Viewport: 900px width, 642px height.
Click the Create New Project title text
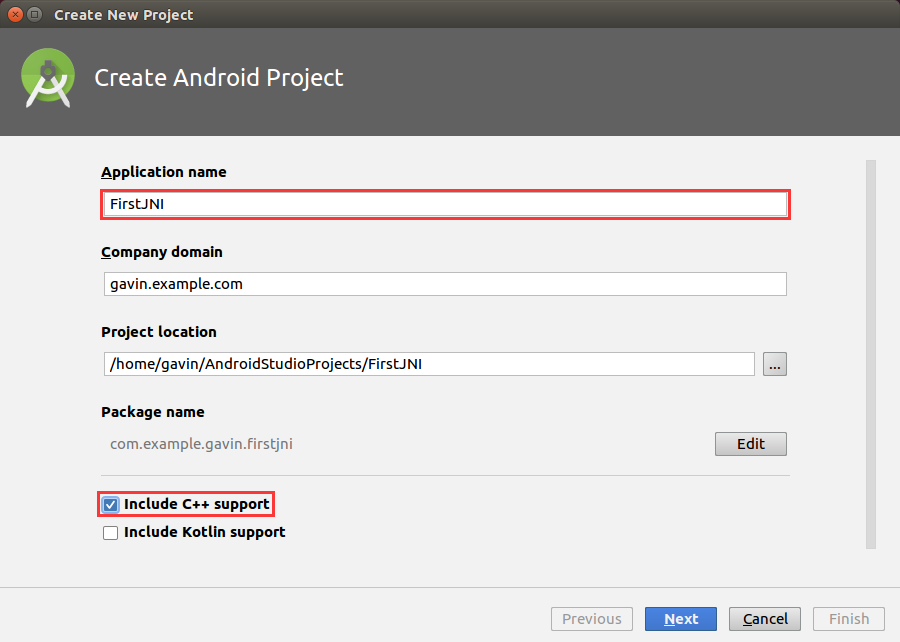point(123,15)
